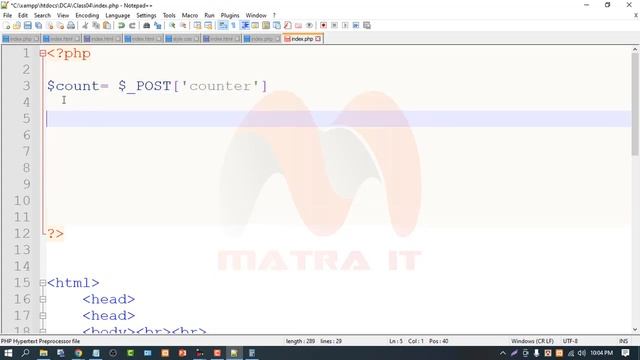Screen dimensions: 640x360
Task: Show hidden system tray icons chevron
Action: coord(503,353)
